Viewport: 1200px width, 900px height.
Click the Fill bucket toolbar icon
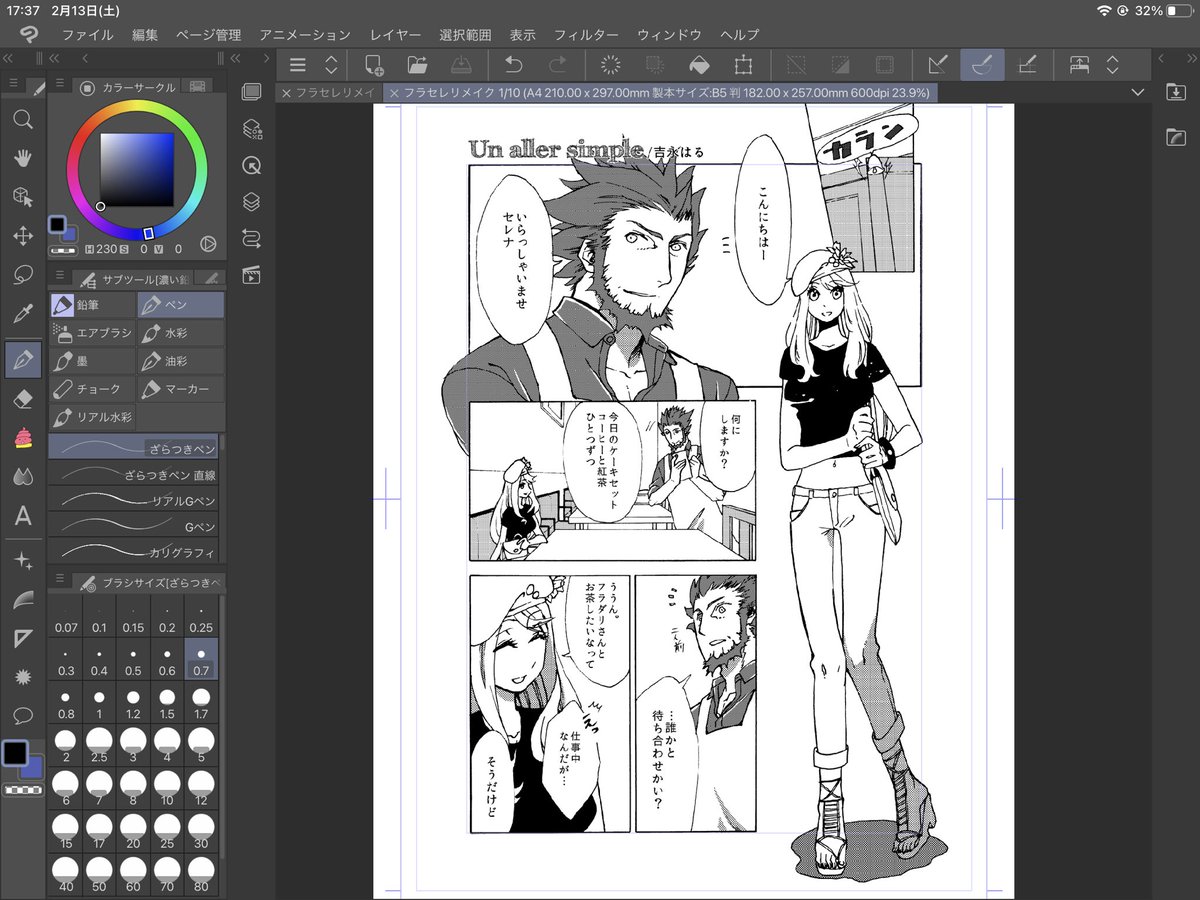(701, 65)
